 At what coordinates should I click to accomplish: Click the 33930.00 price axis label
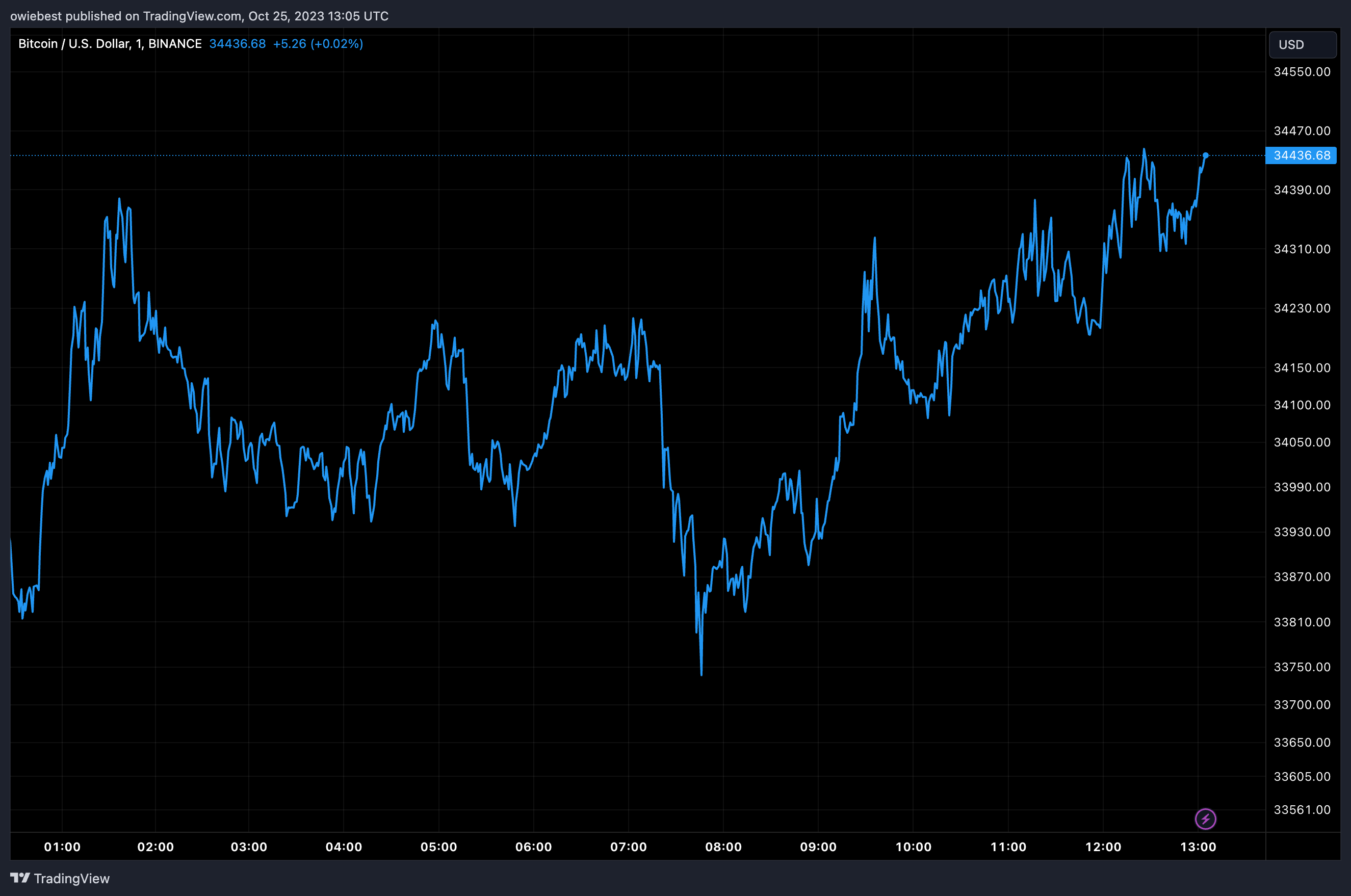pos(1302,532)
